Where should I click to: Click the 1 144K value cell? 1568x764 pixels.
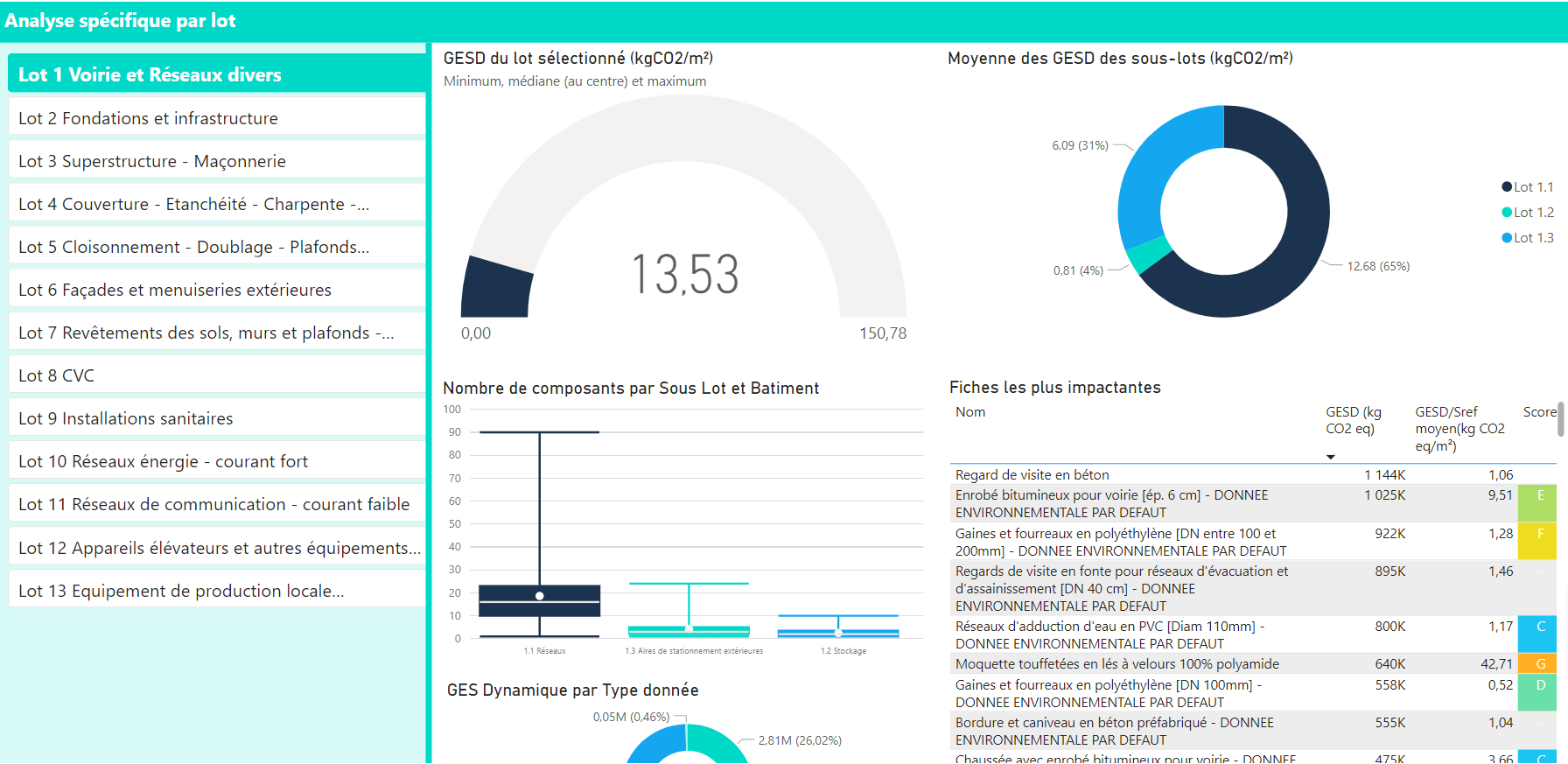[1384, 474]
